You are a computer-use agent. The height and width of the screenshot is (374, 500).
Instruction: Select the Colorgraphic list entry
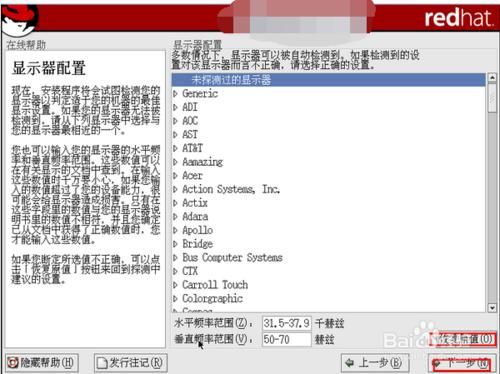coord(212,299)
